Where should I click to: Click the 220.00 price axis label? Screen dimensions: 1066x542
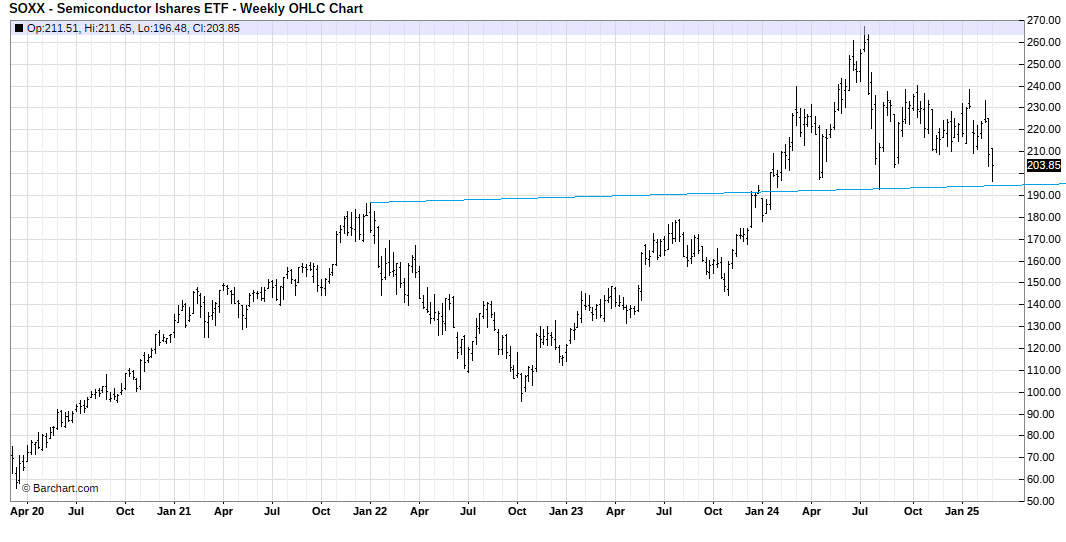1045,129
